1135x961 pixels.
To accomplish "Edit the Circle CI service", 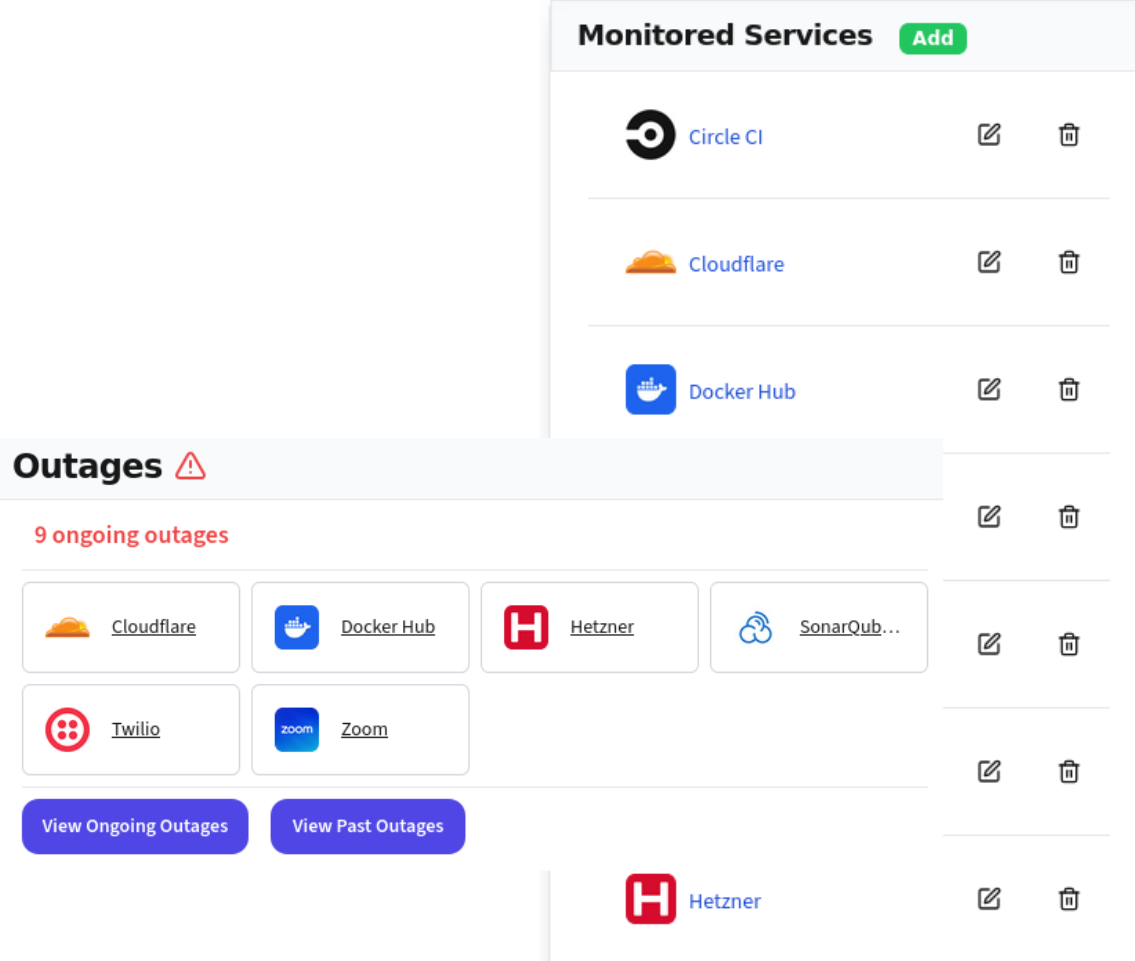I will pos(989,135).
